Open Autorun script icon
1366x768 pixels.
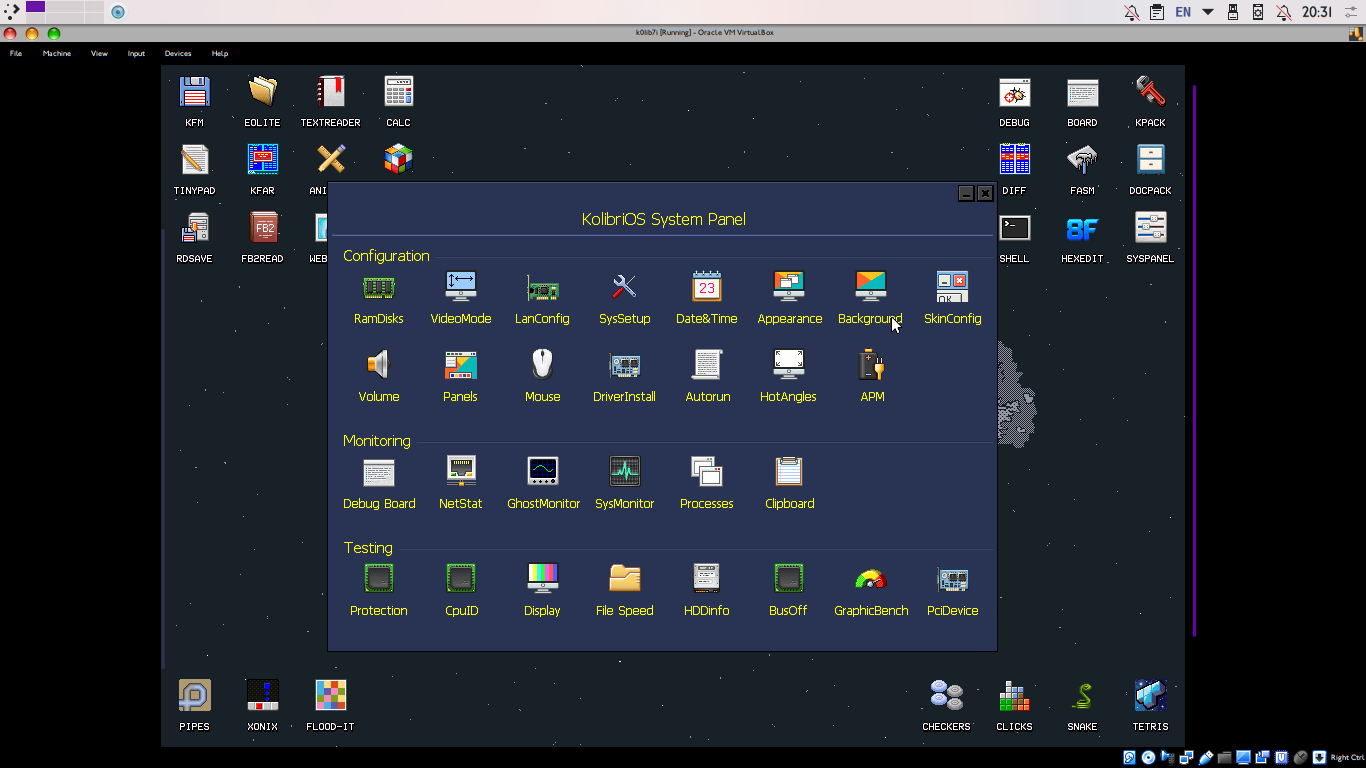click(x=707, y=365)
